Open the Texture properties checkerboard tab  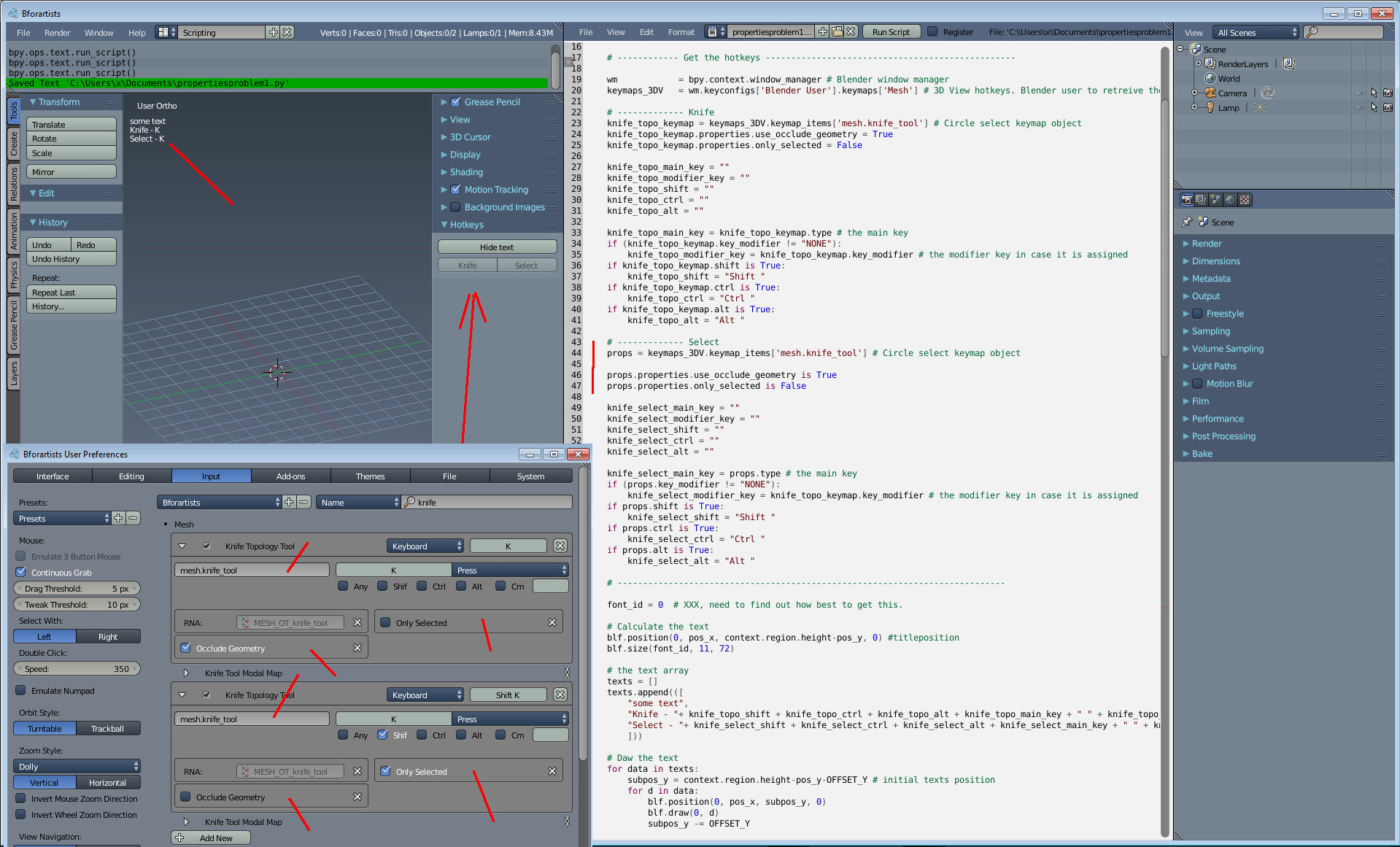coord(1245,200)
